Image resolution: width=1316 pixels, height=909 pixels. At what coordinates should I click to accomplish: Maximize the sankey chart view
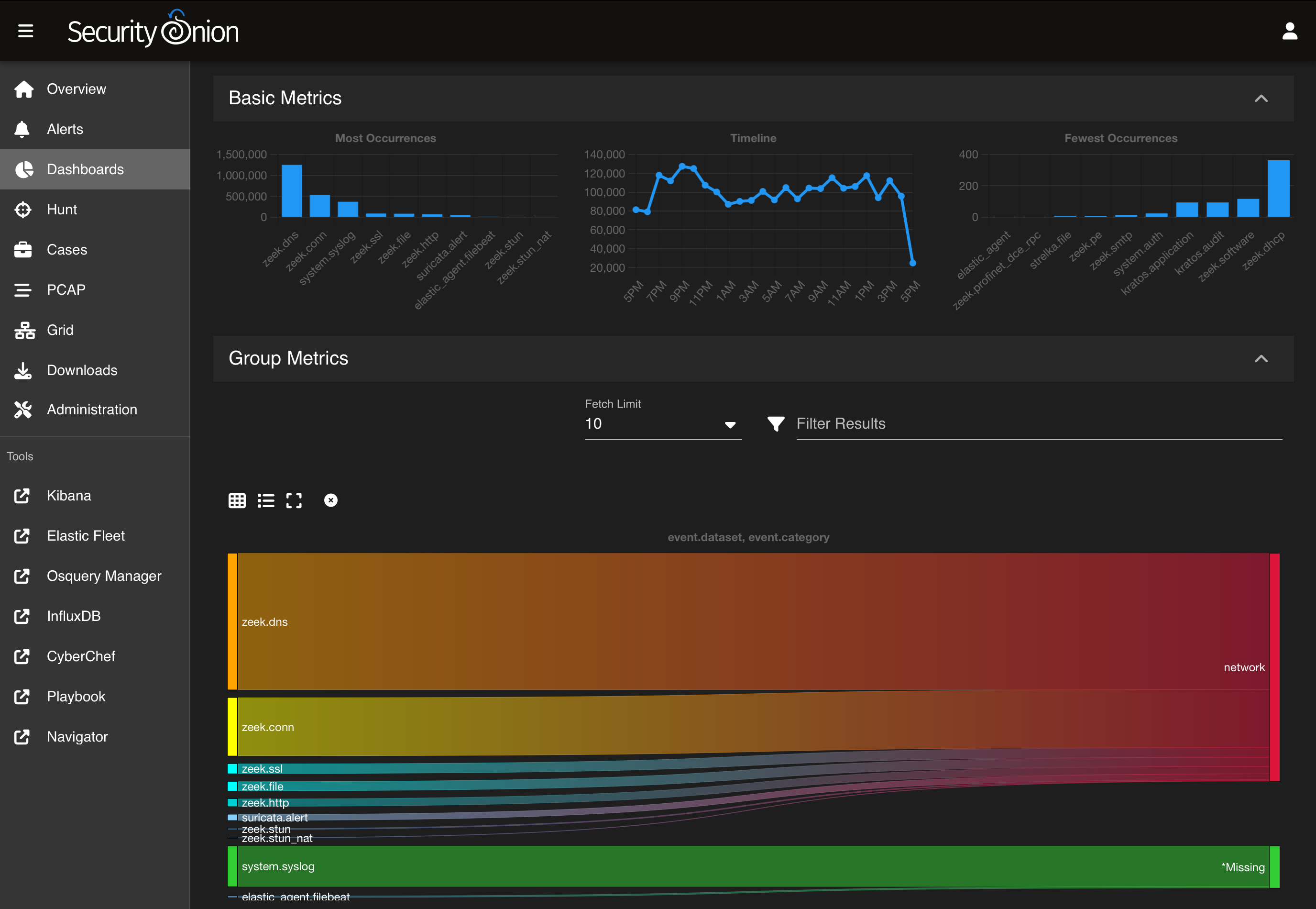coord(294,500)
